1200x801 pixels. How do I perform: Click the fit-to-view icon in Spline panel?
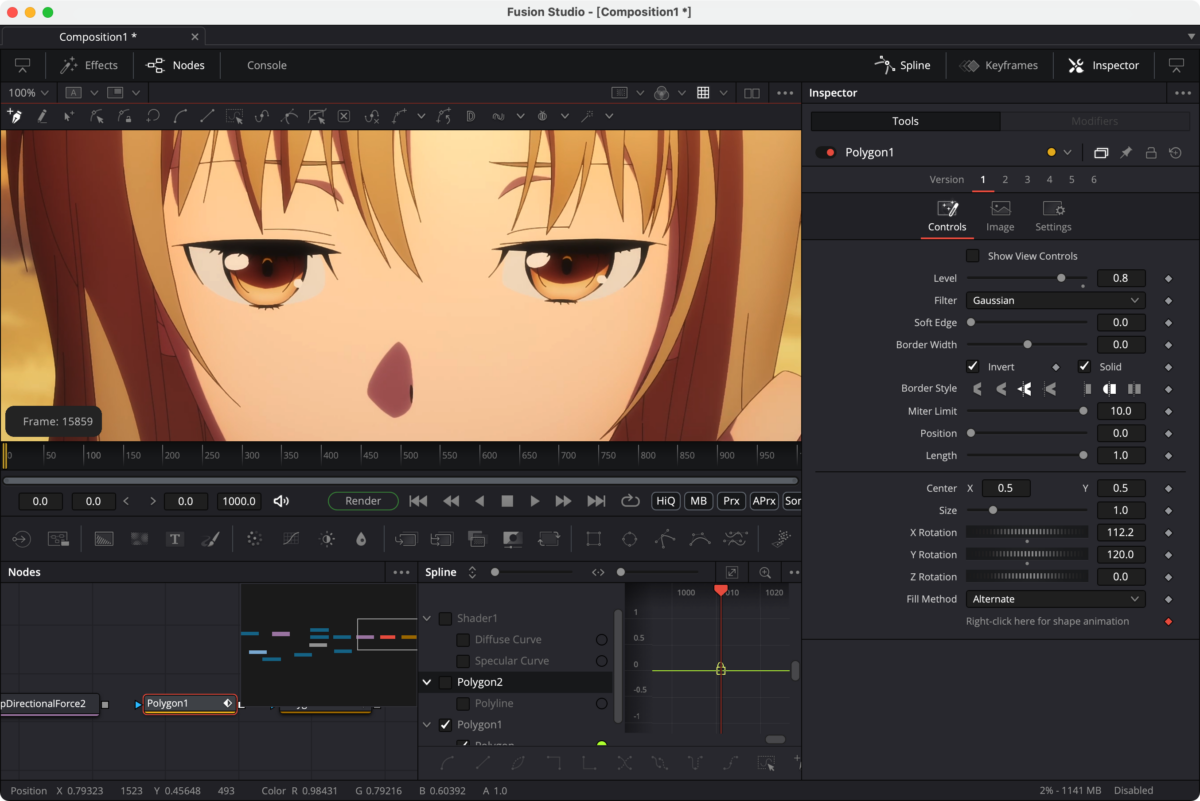(x=732, y=573)
